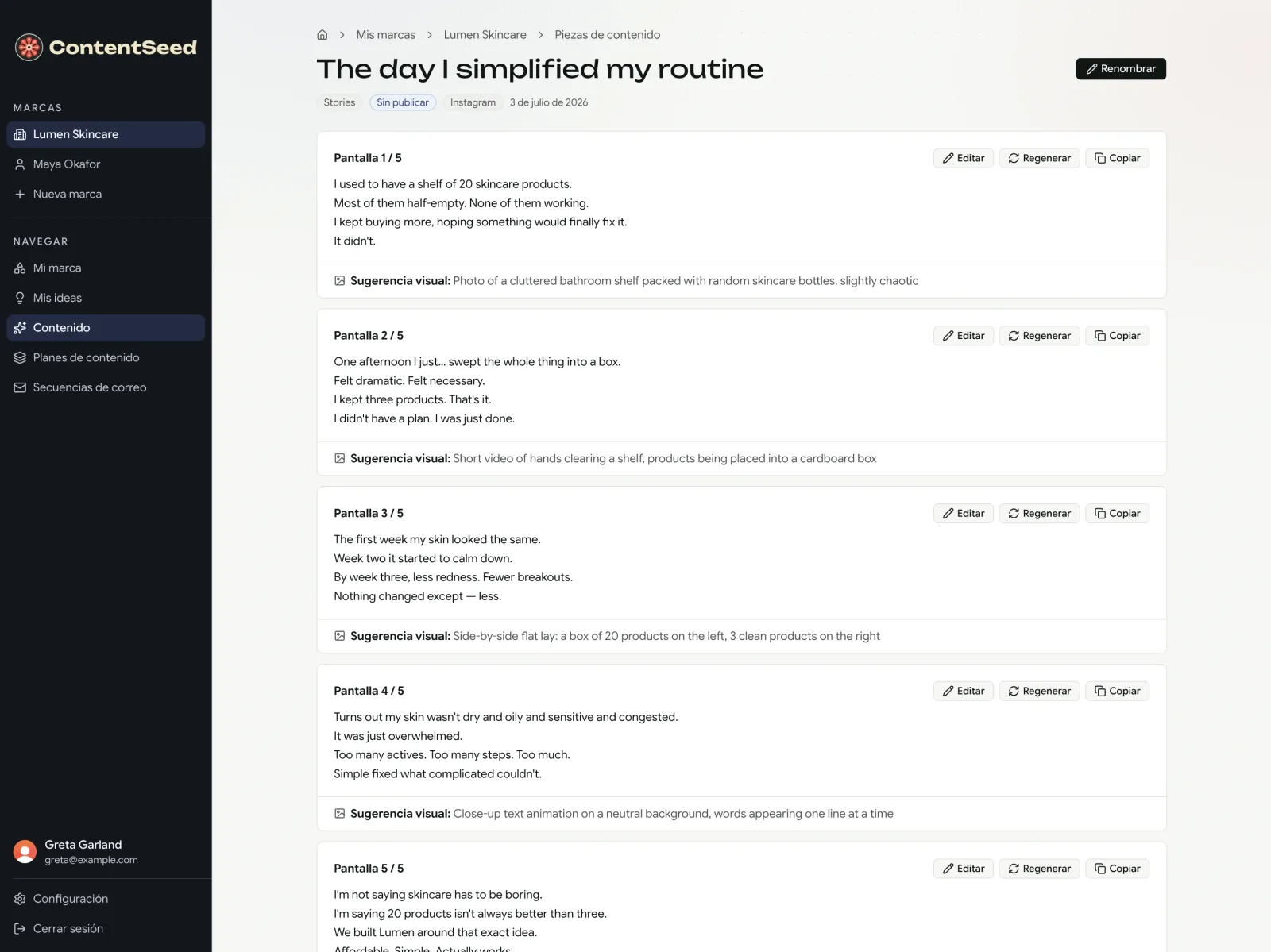Click the ContentSeed logo icon
The height and width of the screenshot is (952, 1271).
pos(29,48)
